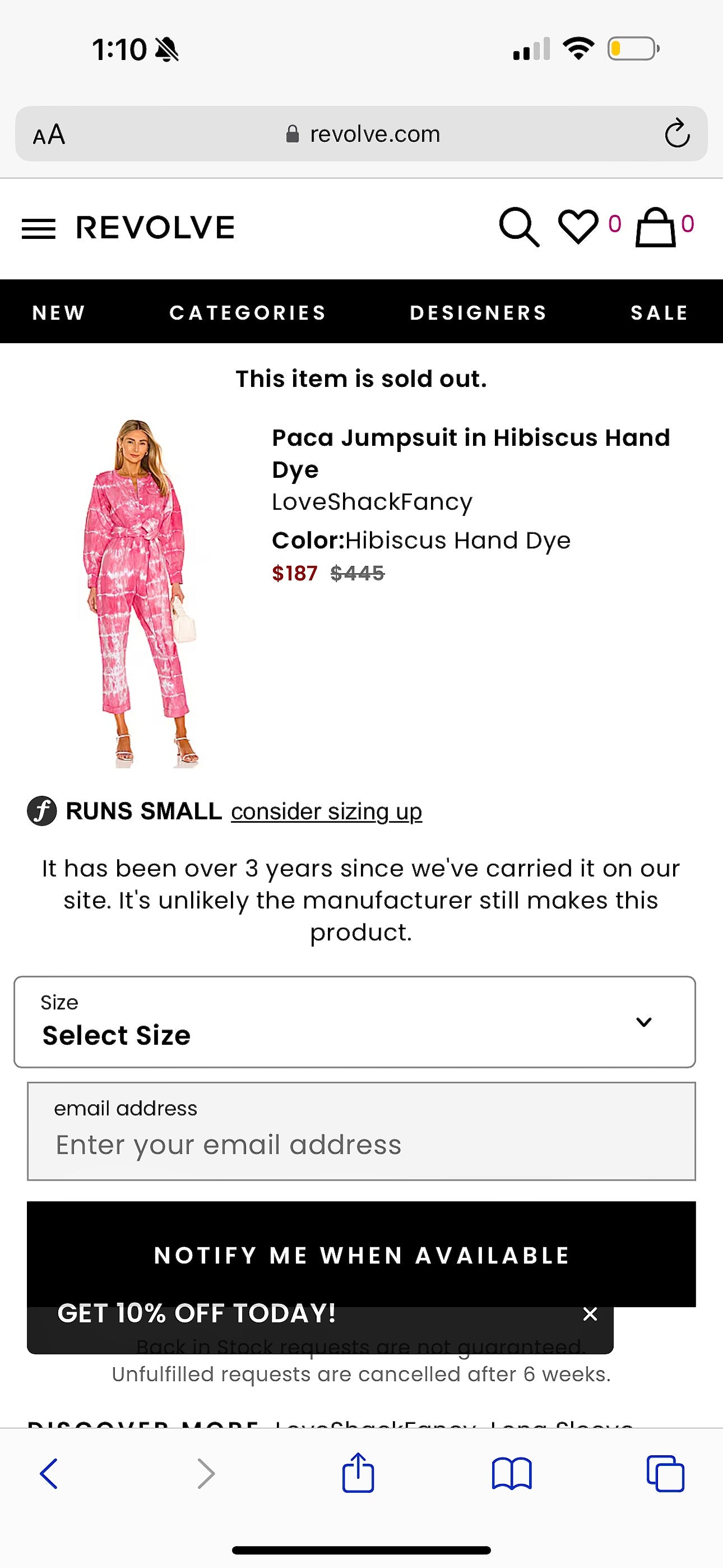Open the shopping bag icon
This screenshot has width=723, height=1568.
655,227
